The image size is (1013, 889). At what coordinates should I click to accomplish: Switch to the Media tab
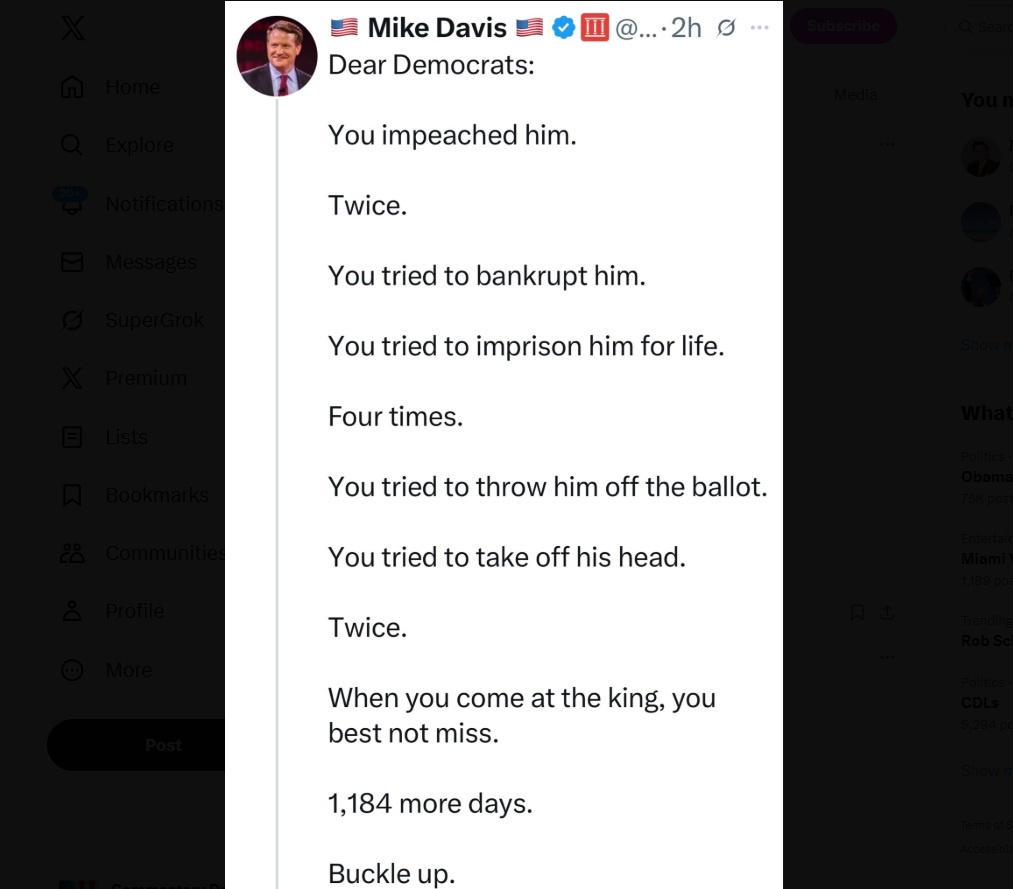tap(855, 95)
